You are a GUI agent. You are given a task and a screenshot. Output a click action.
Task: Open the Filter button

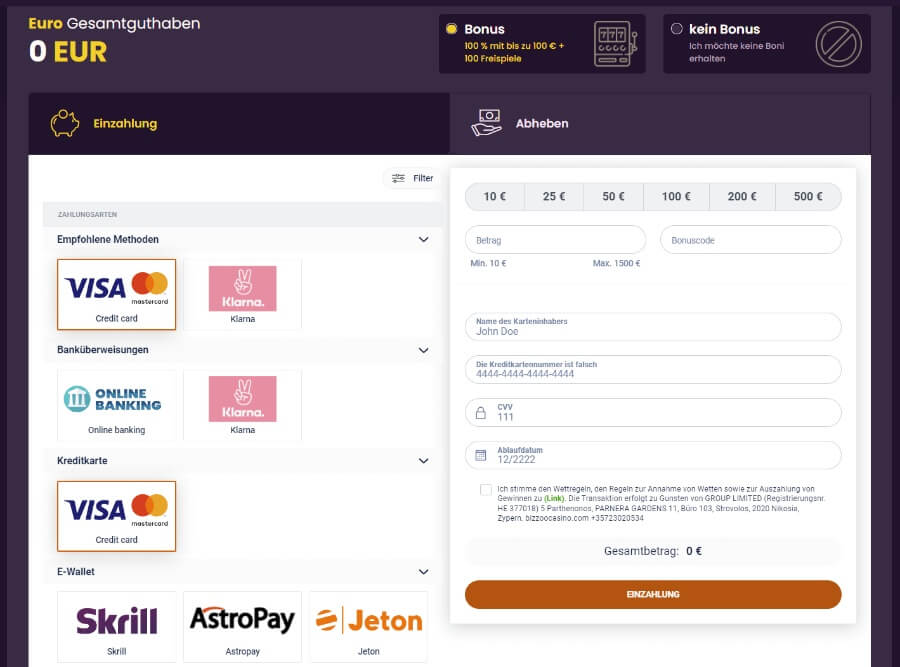(413, 179)
